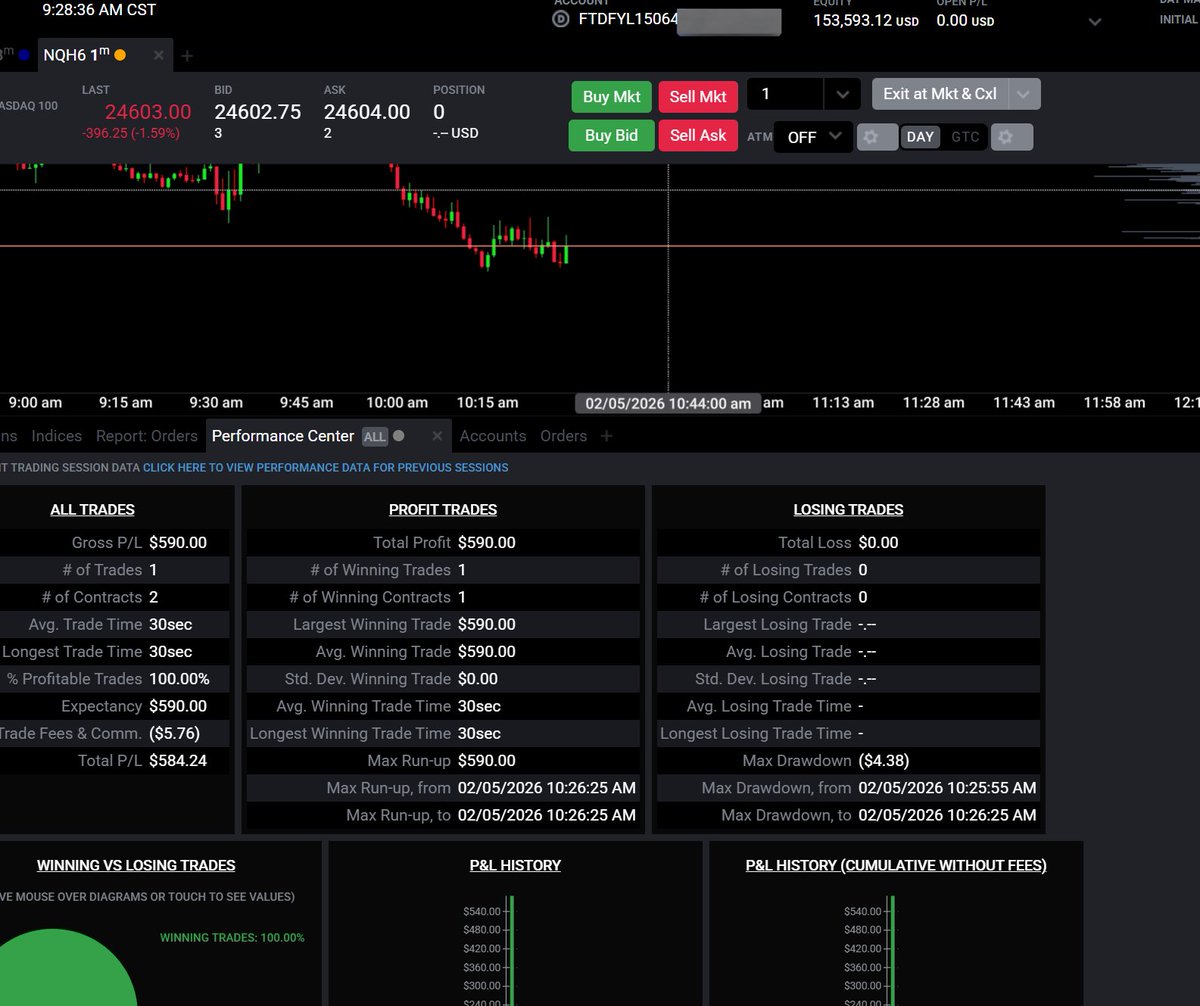The image size is (1200, 1006).
Task: Click the Max Drawdown ($4.38) value
Action: coord(883,760)
